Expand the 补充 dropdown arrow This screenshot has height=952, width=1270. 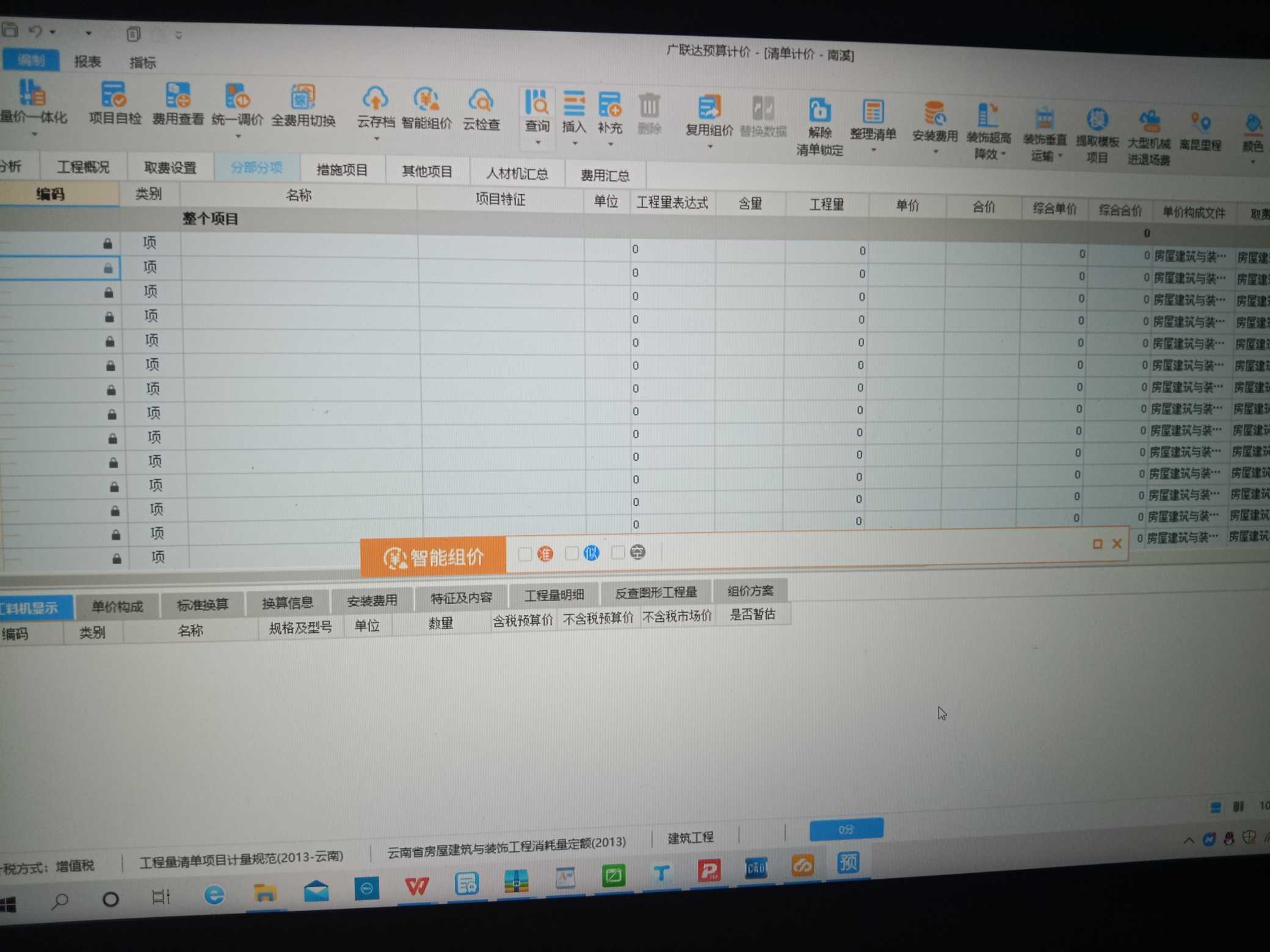pyautogui.click(x=611, y=145)
